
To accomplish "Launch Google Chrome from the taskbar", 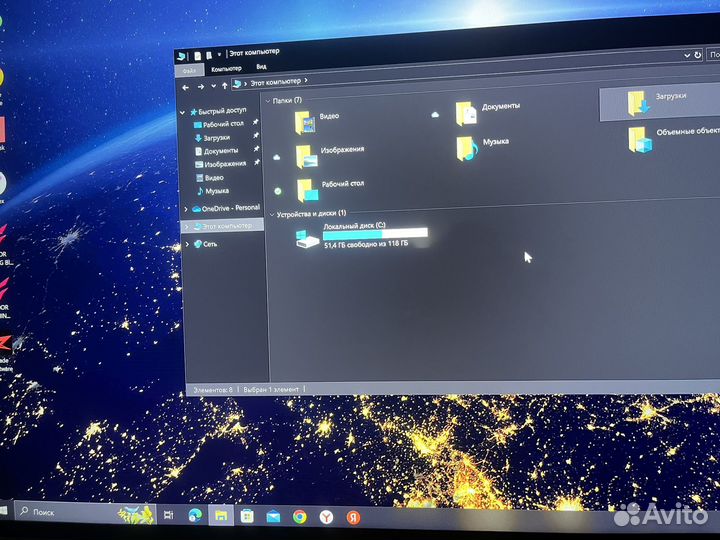I will 299,517.
